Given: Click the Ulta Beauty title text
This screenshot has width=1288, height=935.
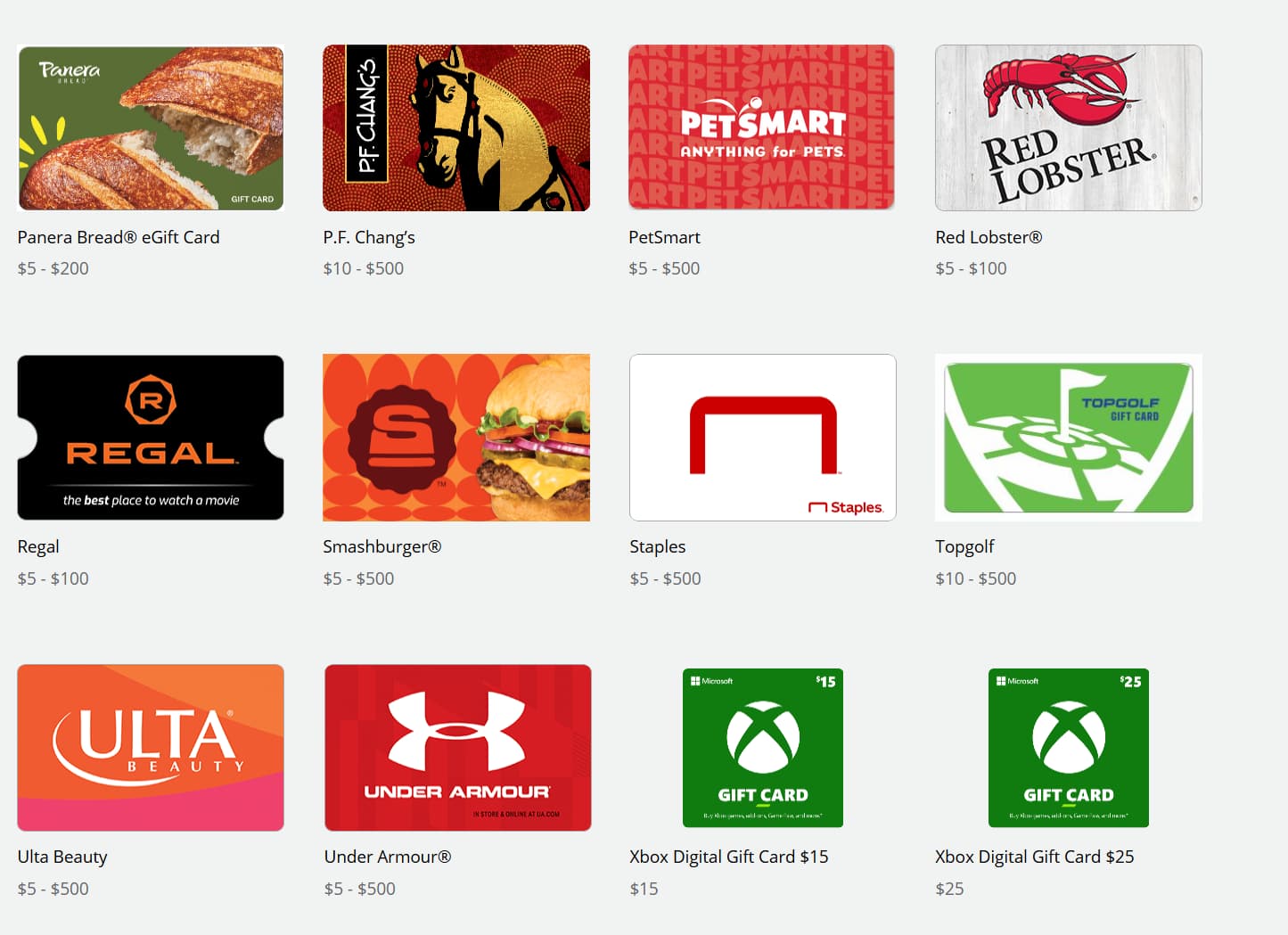Looking at the screenshot, I should (62, 857).
